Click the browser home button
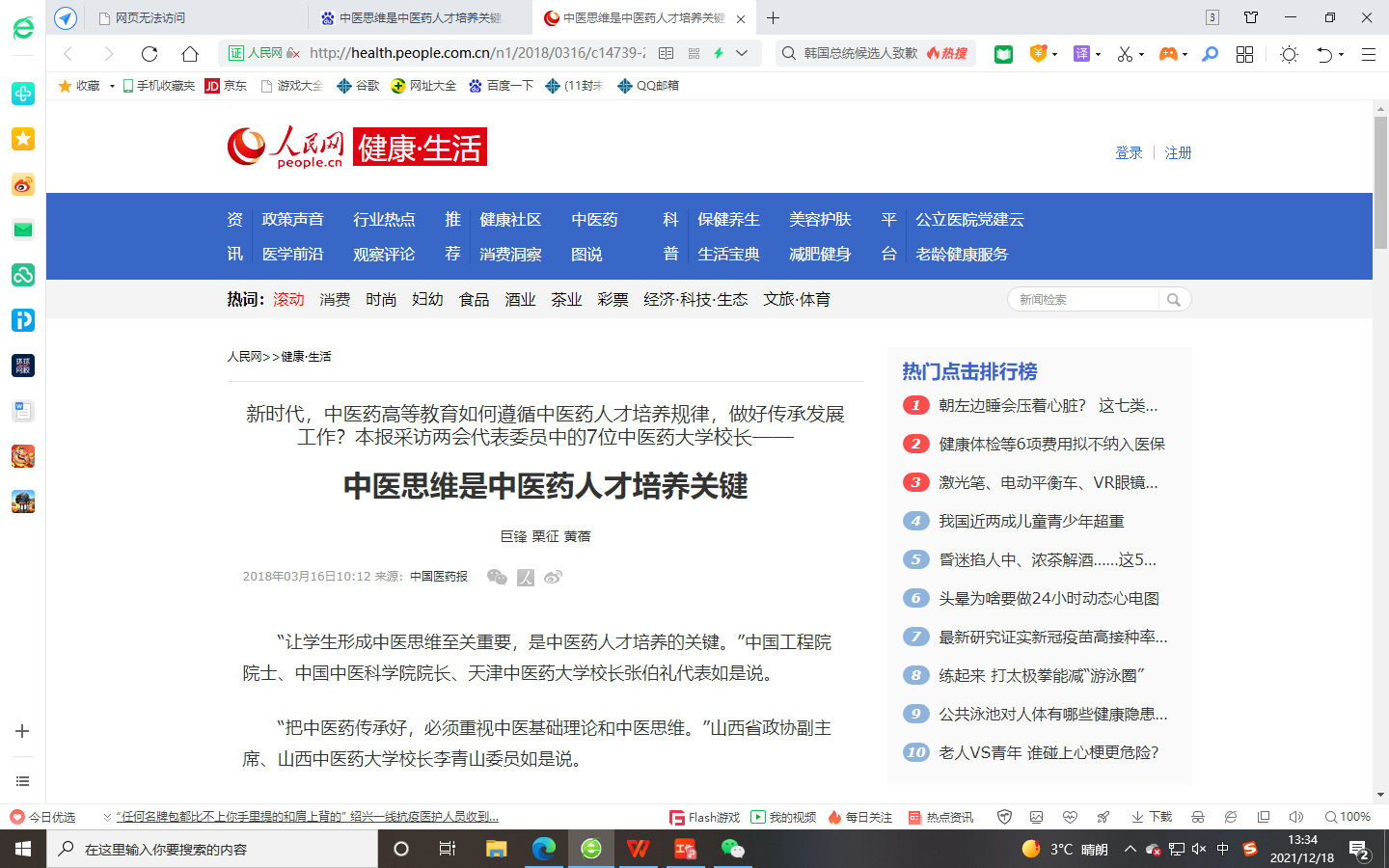This screenshot has width=1389, height=868. (x=190, y=54)
